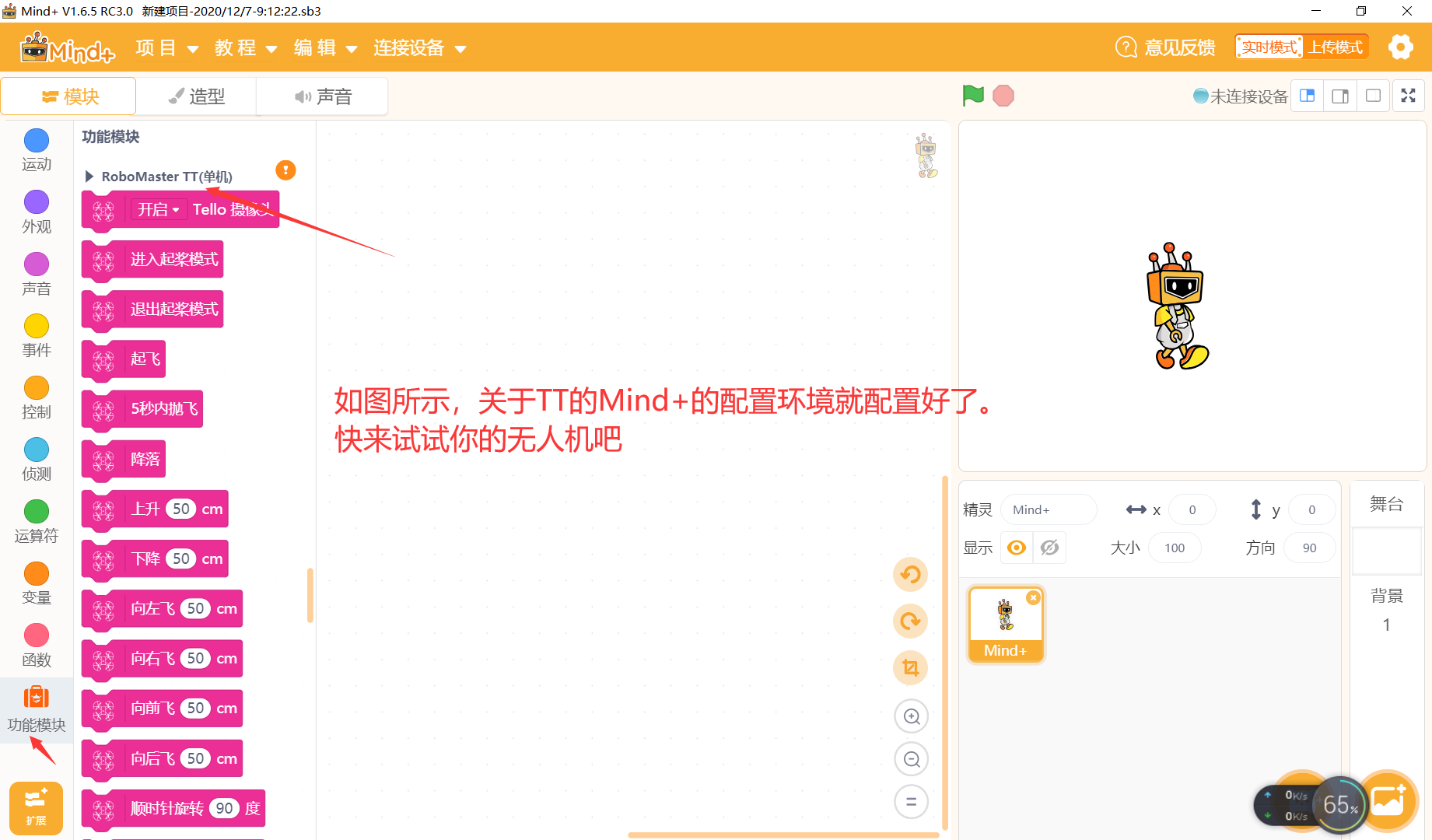Image resolution: width=1432 pixels, height=840 pixels.
Task: Click the red stop button
Action: click(1003, 96)
